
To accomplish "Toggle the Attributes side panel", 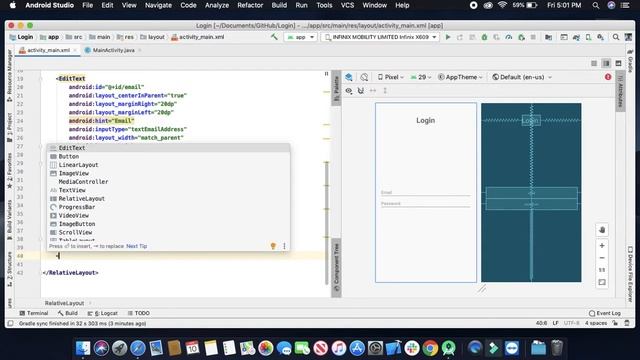I will coord(620,92).
